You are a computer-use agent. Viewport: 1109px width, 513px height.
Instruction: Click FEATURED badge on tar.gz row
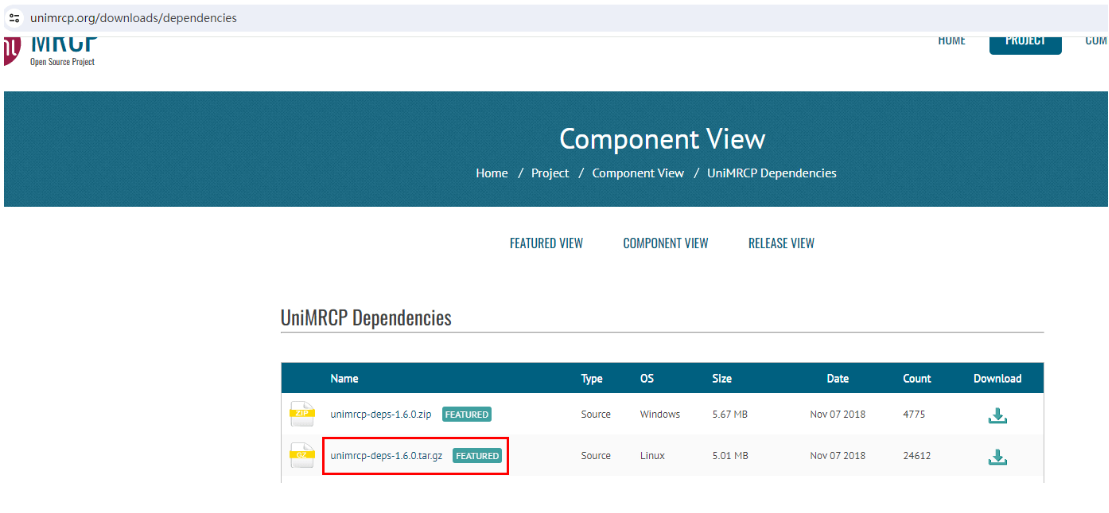[x=477, y=456]
